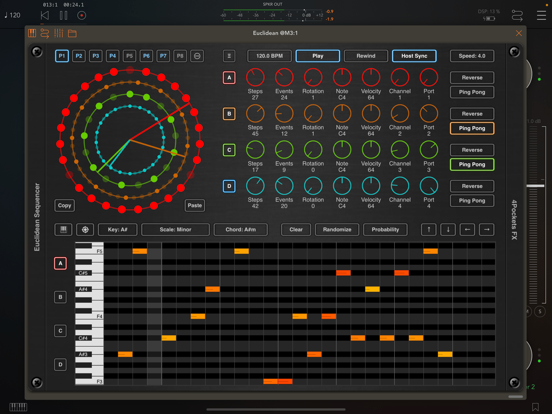Select pattern P7
Screen dimensions: 552x414
coord(163,56)
